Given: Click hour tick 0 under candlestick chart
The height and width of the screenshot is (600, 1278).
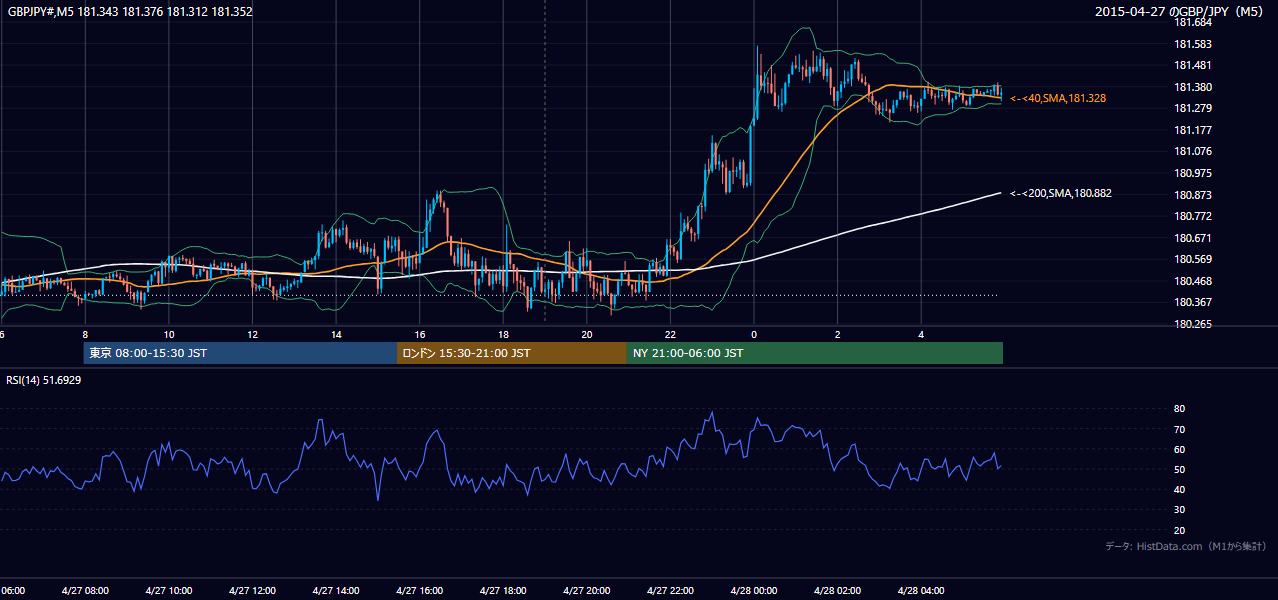Looking at the screenshot, I should coord(754,334).
